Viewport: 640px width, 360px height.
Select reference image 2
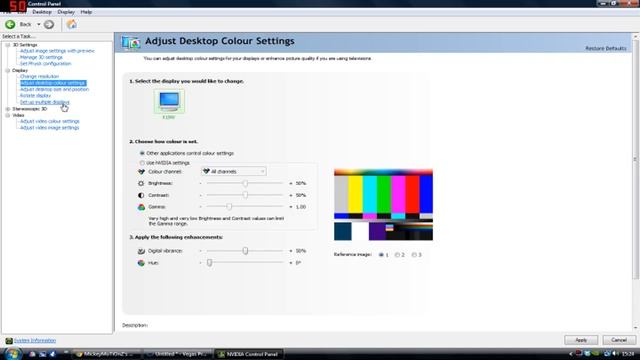397,255
